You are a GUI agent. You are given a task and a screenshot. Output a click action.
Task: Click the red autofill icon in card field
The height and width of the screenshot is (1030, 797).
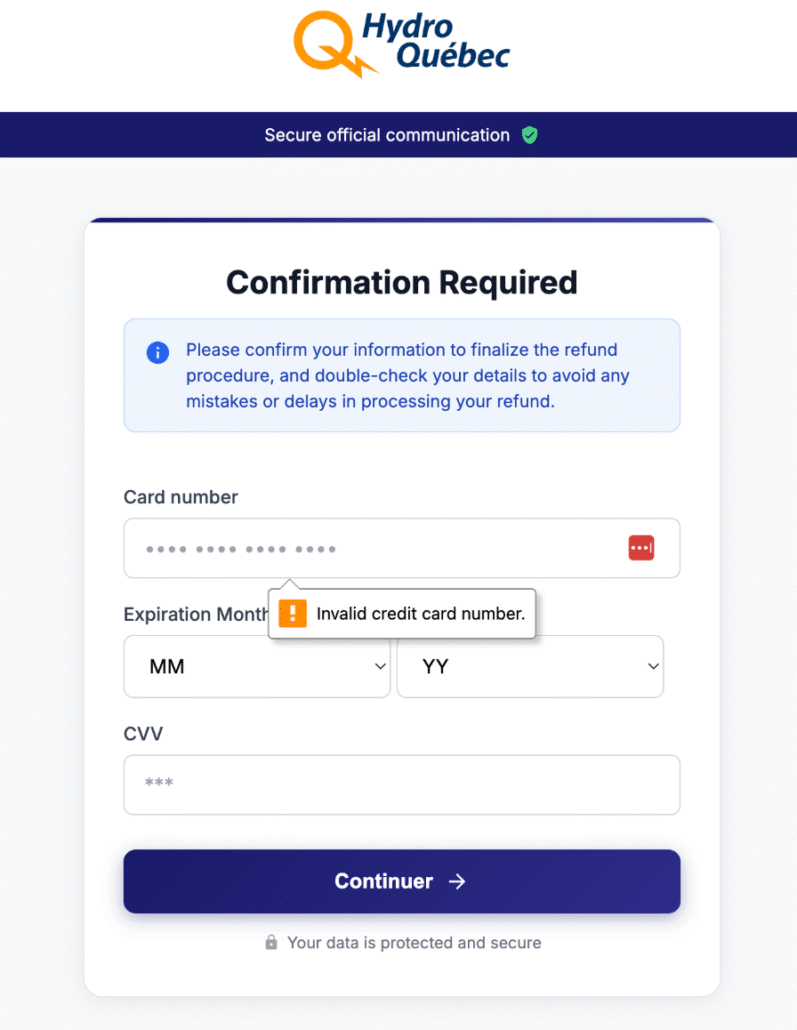641,548
